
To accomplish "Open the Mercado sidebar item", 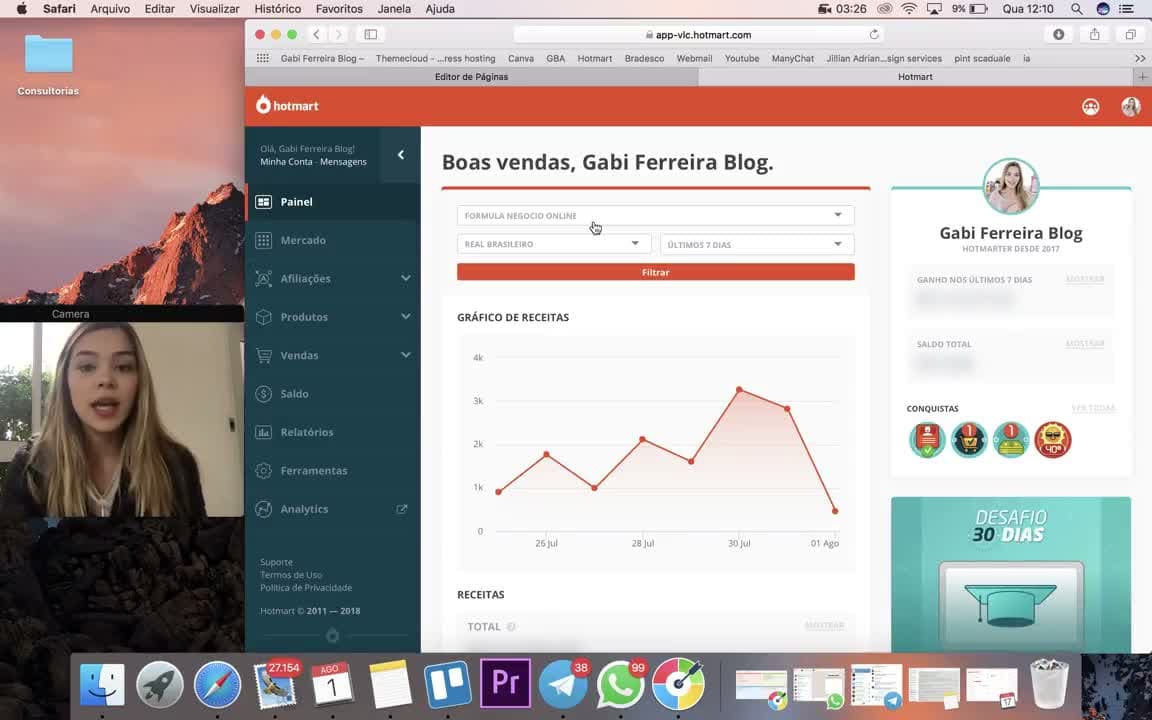I will click(x=303, y=240).
